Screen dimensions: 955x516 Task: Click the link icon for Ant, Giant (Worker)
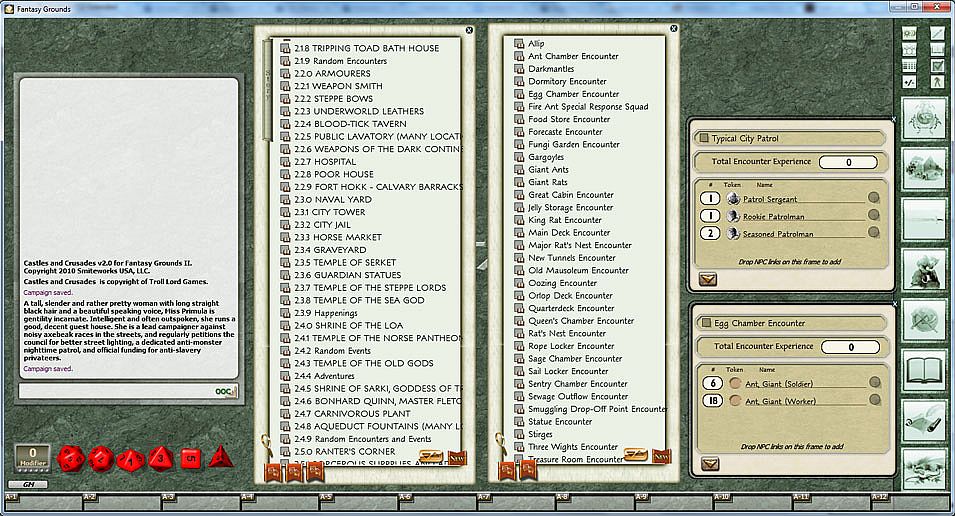point(875,400)
